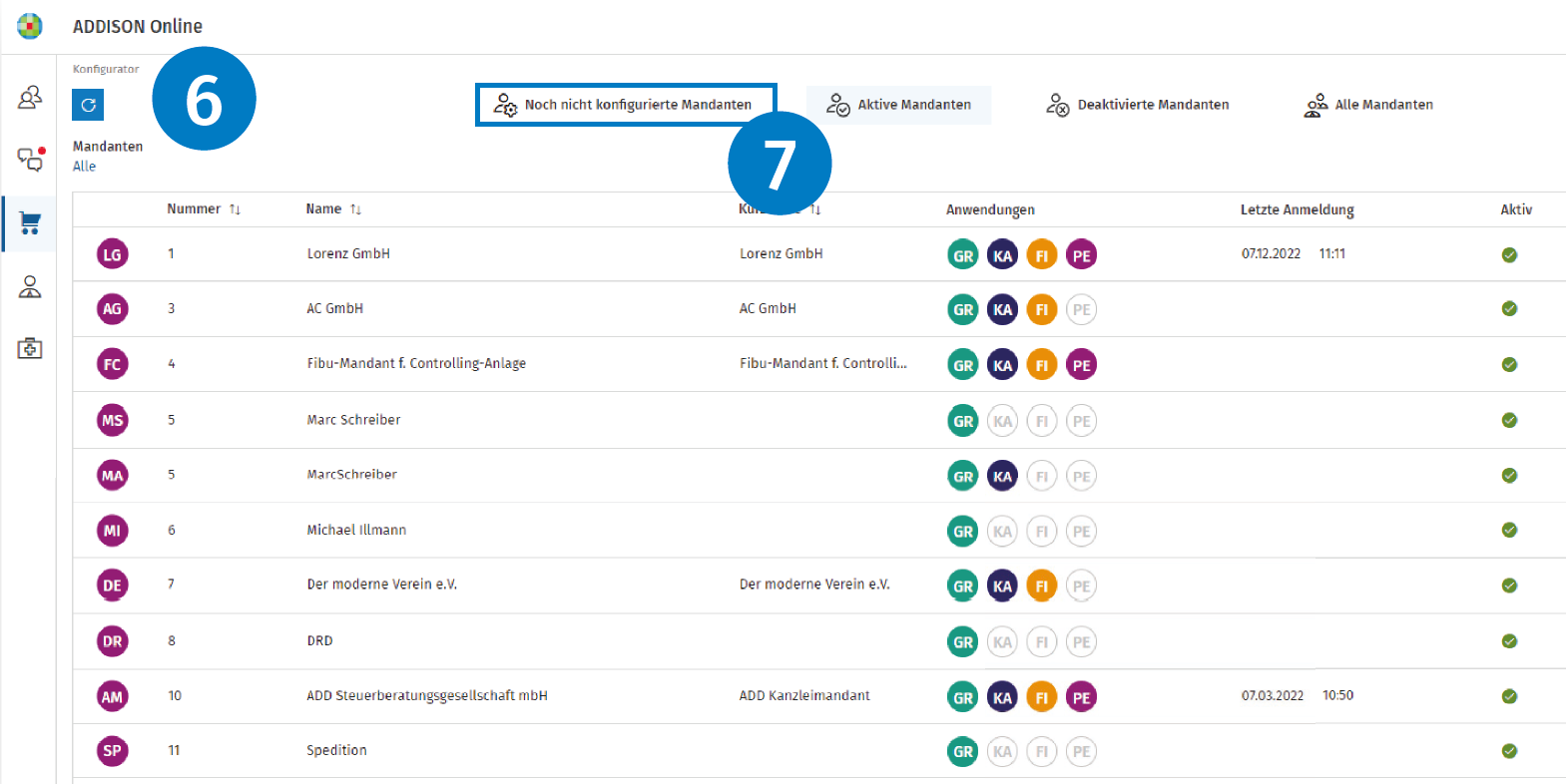
Task: Open the Mandanten filter showing Alle
Action: (85, 167)
